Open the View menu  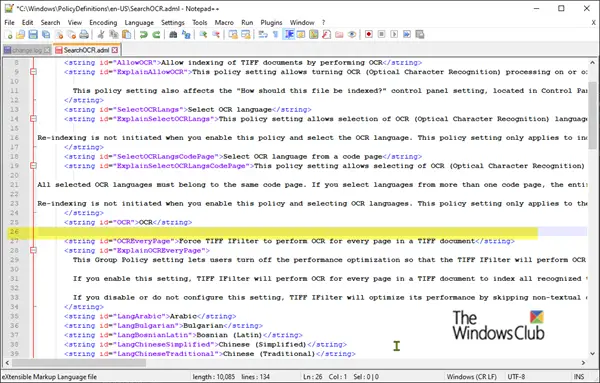click(75, 23)
